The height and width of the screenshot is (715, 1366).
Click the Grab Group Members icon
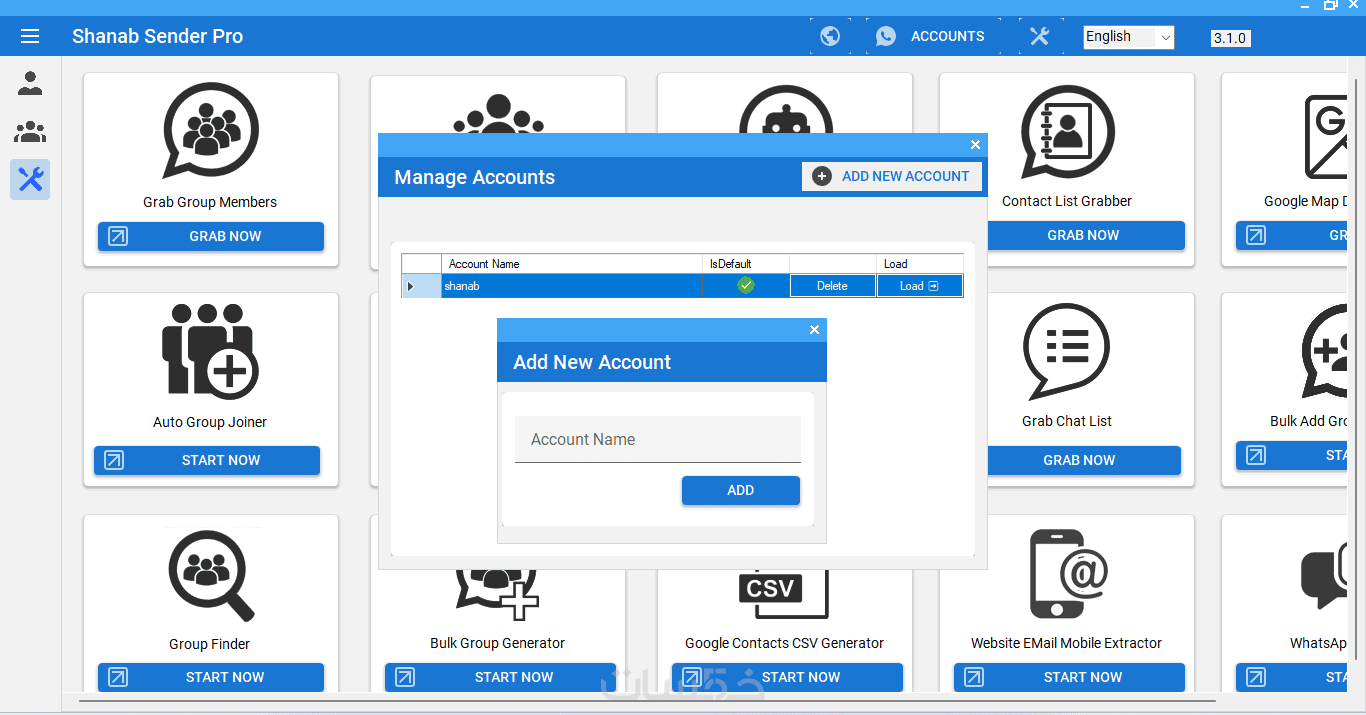(210, 133)
